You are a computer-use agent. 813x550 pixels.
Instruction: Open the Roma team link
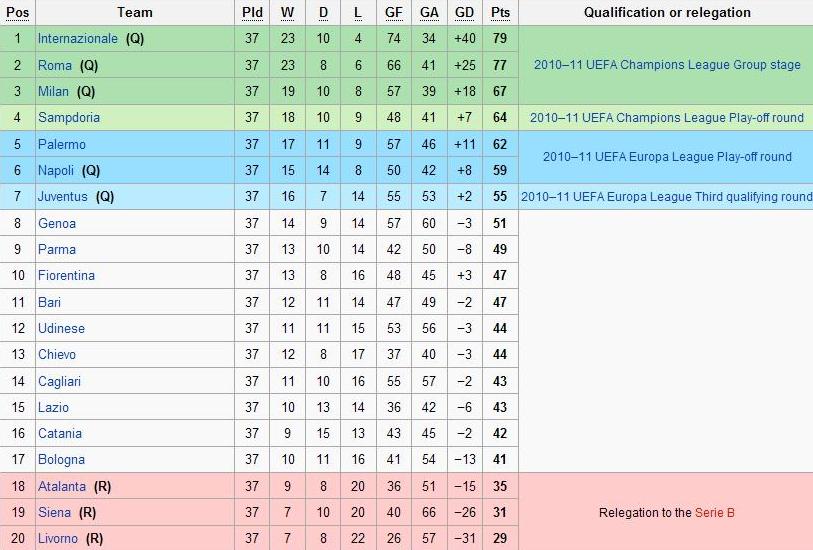click(x=55, y=65)
